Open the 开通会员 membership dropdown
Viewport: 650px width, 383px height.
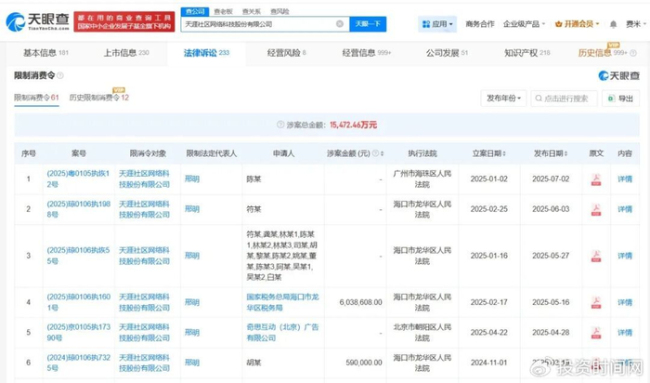[x=577, y=24]
